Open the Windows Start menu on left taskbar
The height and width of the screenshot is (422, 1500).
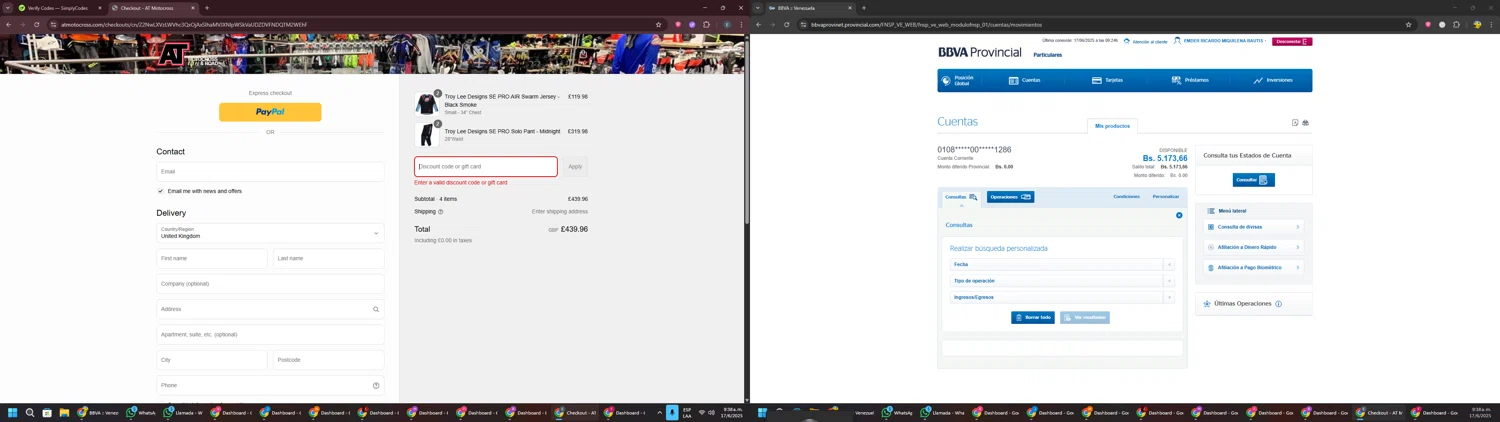coord(13,412)
